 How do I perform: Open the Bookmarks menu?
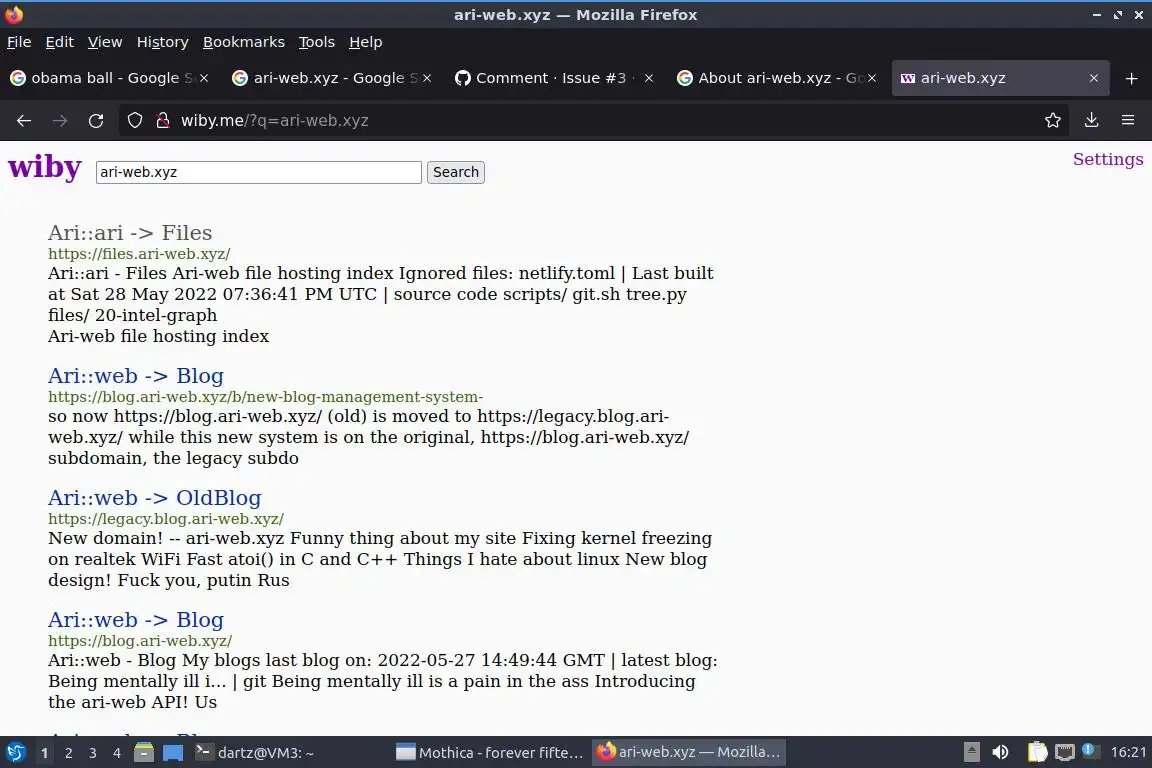coord(244,42)
